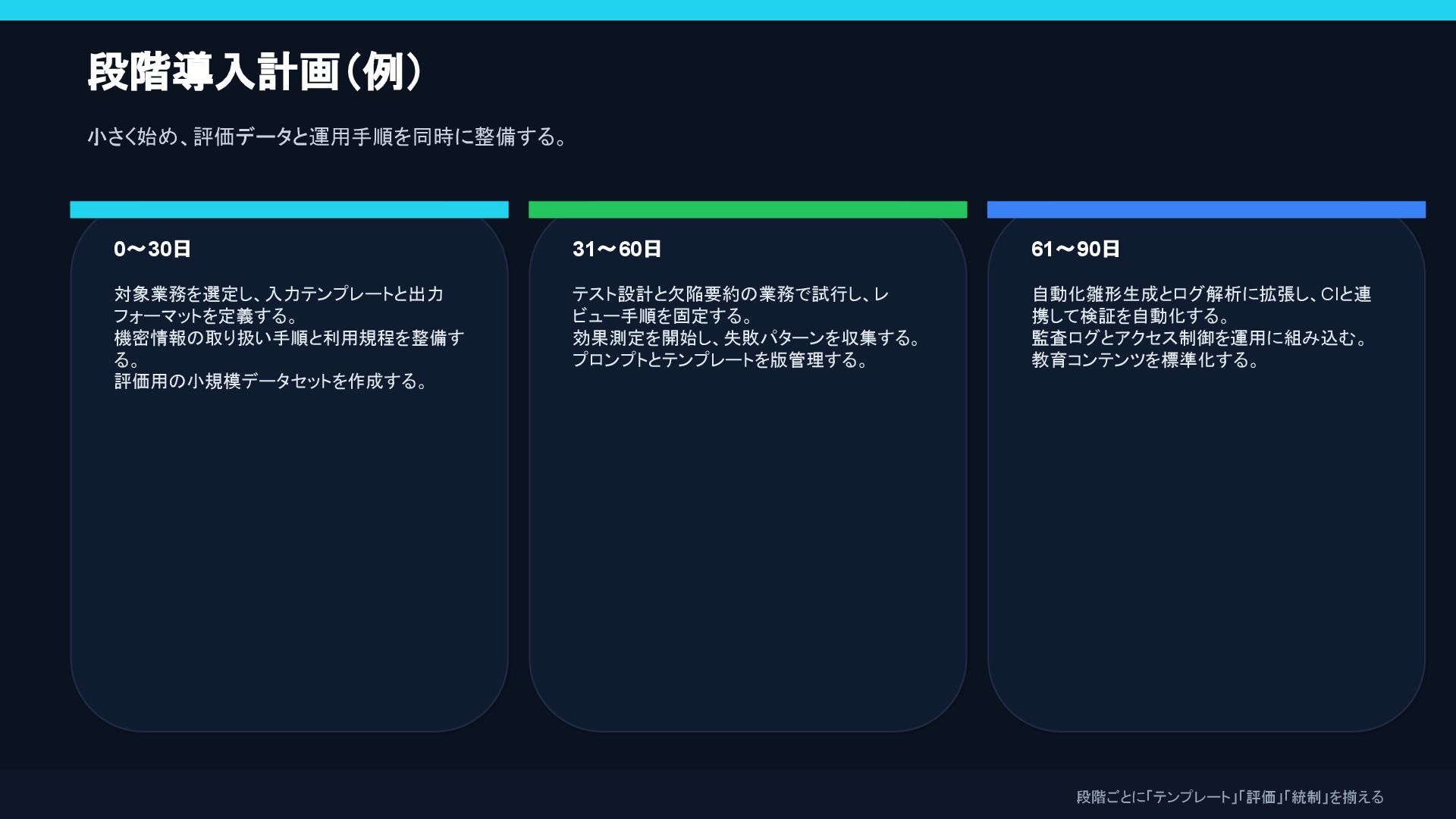Select the green bar above 31〜60日 card
This screenshot has height=819, width=1456.
click(747, 210)
